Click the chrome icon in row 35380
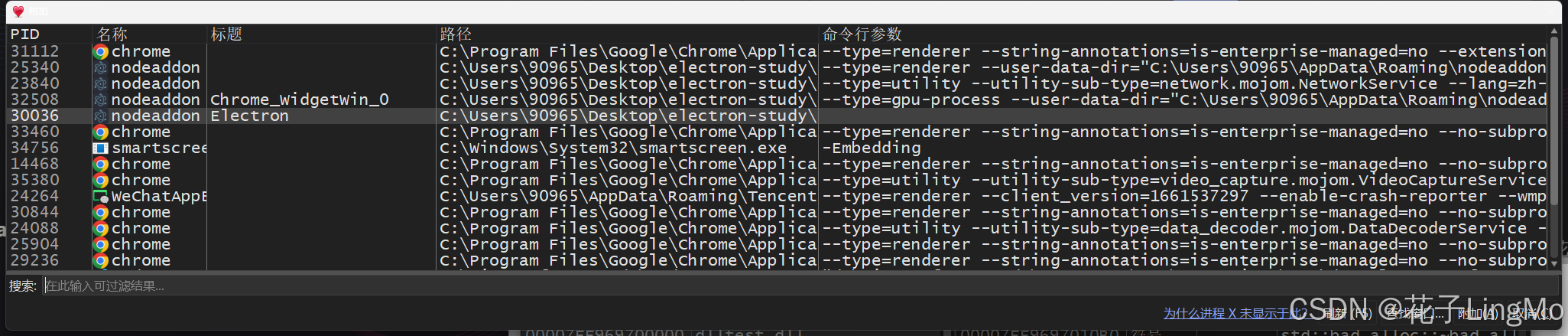The width and height of the screenshot is (1568, 336). pyautogui.click(x=101, y=181)
